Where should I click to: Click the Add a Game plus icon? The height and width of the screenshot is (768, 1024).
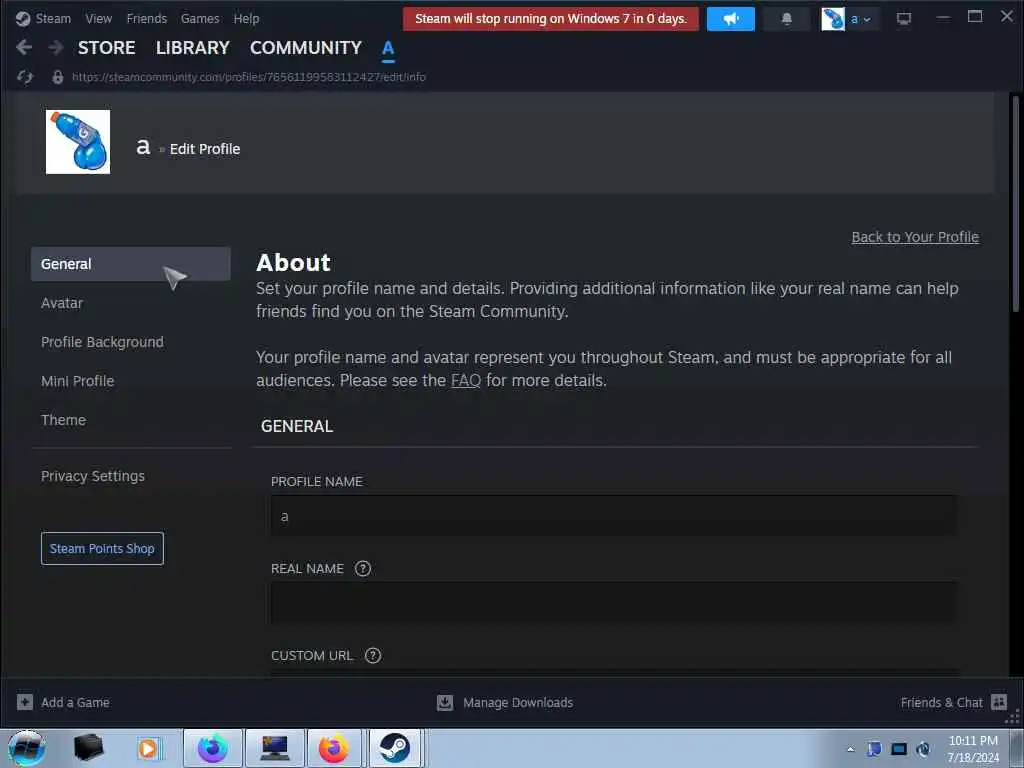point(25,702)
